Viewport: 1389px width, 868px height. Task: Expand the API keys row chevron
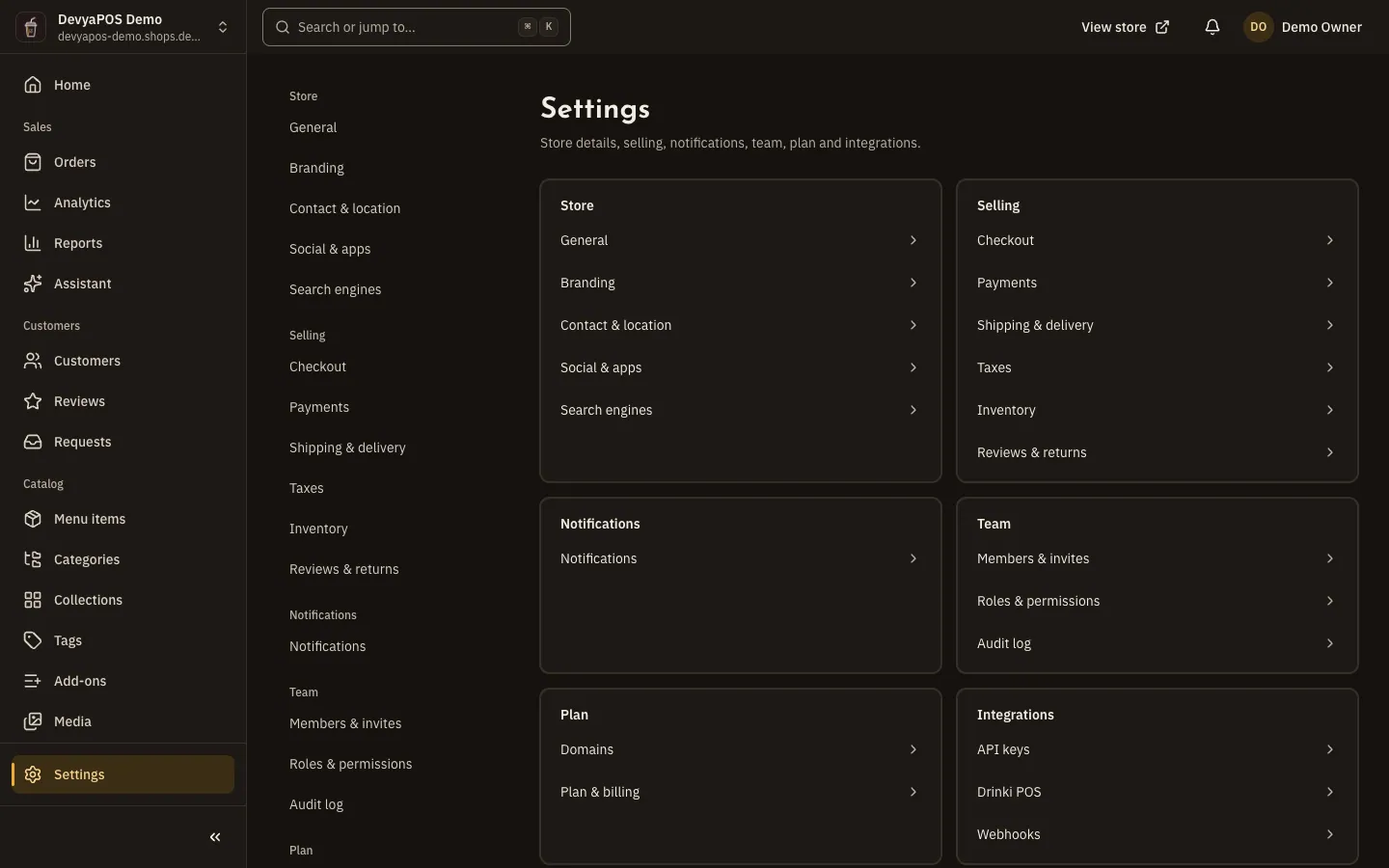point(1329,749)
